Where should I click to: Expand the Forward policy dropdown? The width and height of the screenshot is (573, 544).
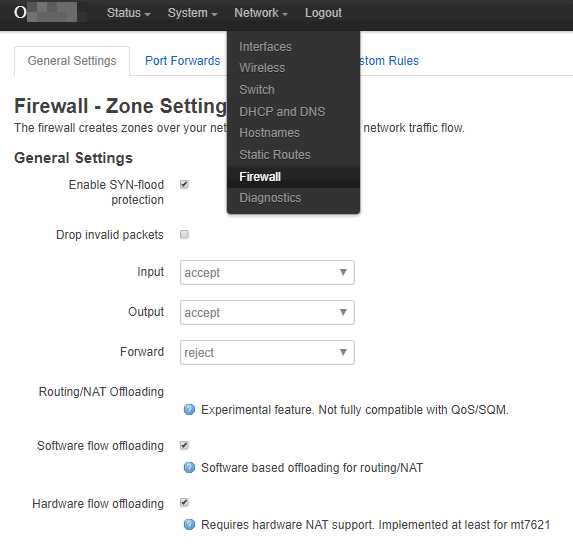pyautogui.click(x=267, y=352)
